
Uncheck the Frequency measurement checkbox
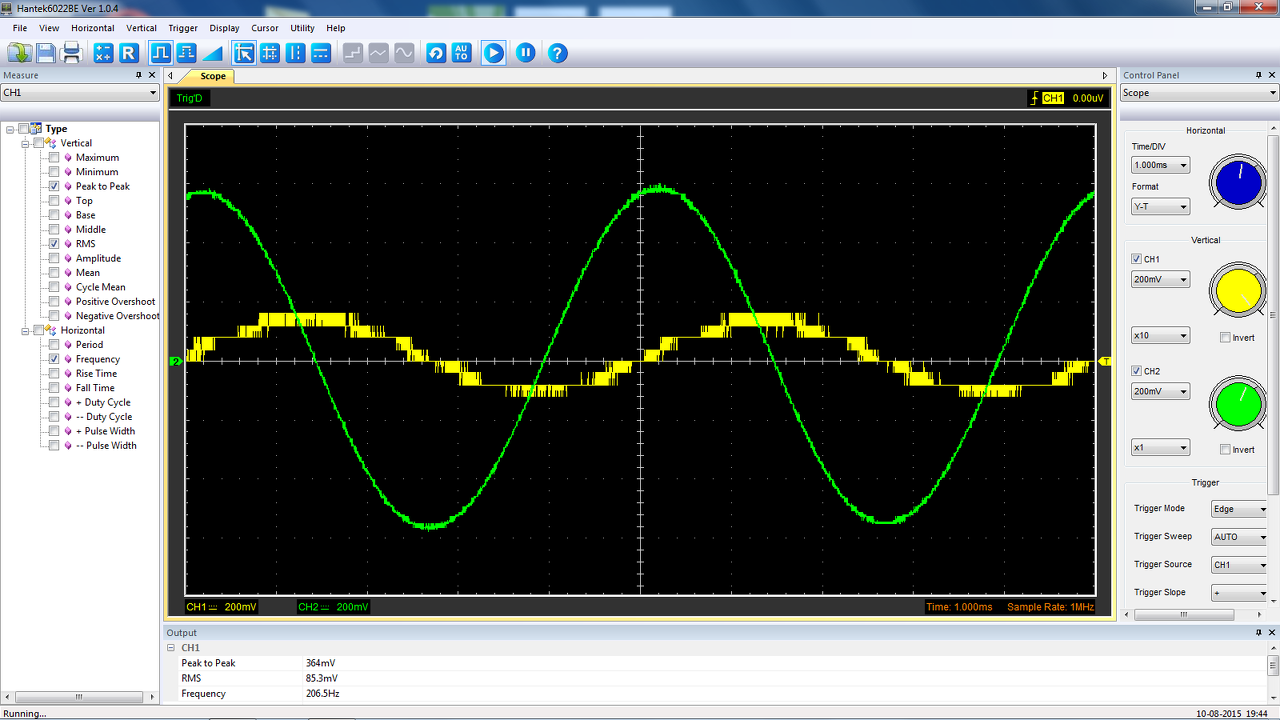(54, 359)
